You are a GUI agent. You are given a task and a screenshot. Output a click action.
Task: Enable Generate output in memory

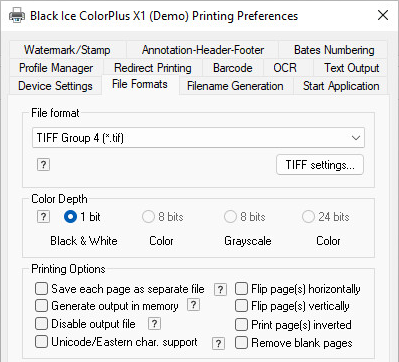41,306
